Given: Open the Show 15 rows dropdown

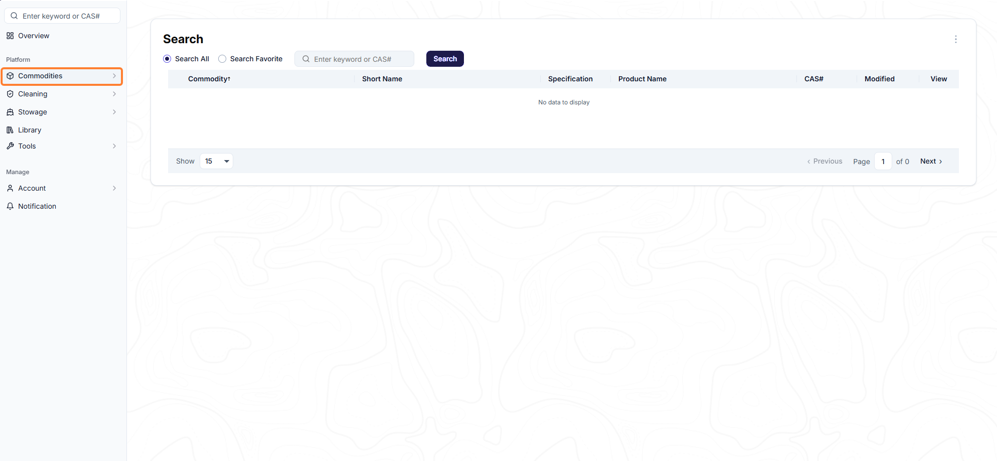Looking at the screenshot, I should 216,161.
